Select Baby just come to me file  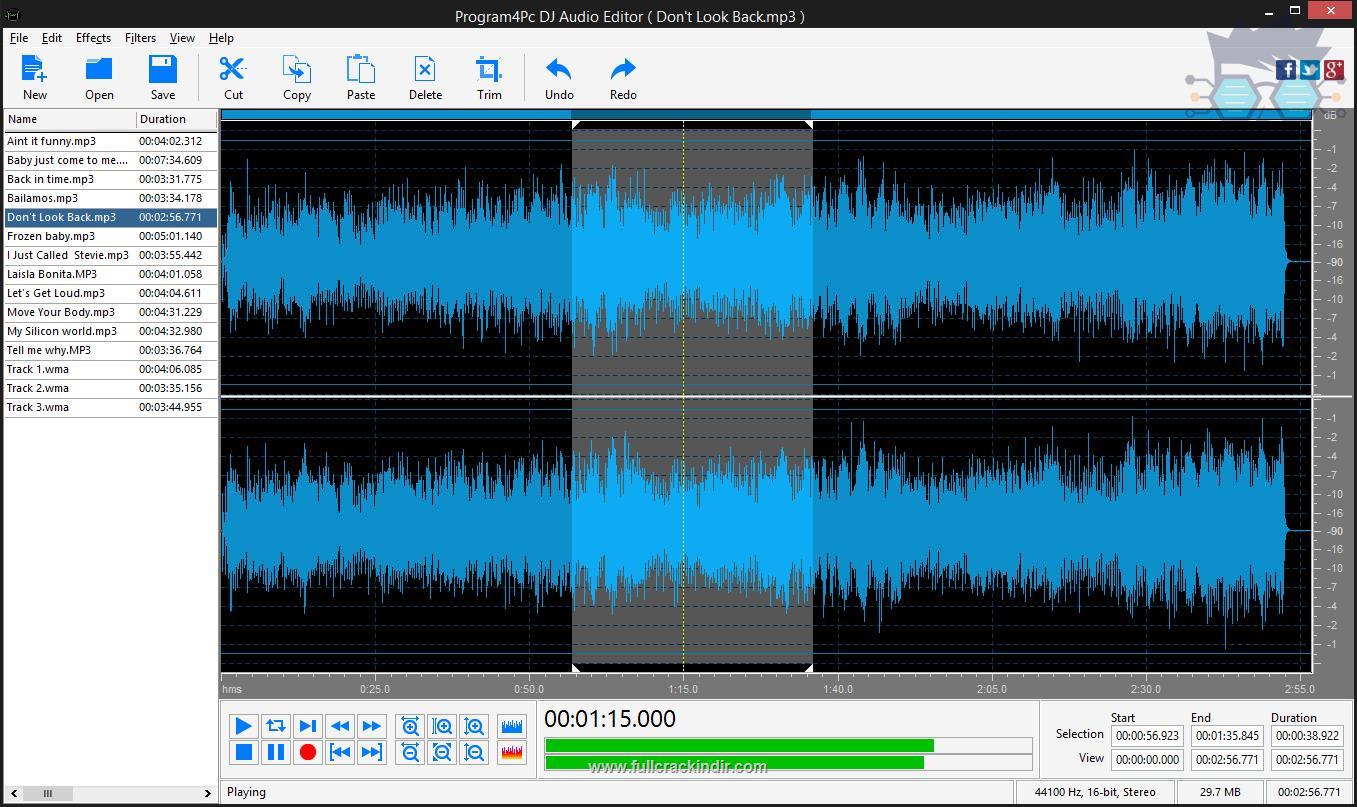110,160
